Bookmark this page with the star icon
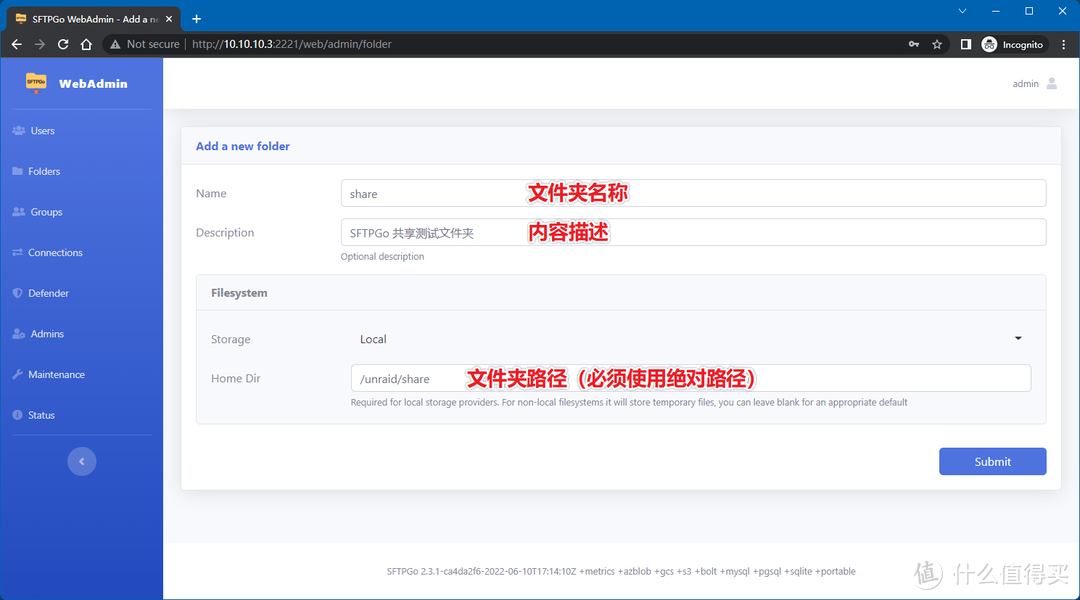1080x600 pixels. (936, 44)
